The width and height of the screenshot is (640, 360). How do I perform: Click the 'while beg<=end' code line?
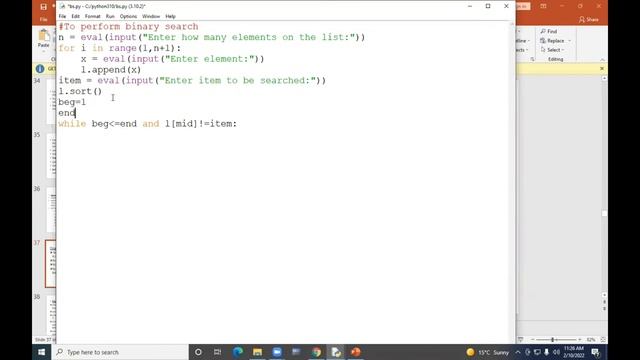coord(147,124)
